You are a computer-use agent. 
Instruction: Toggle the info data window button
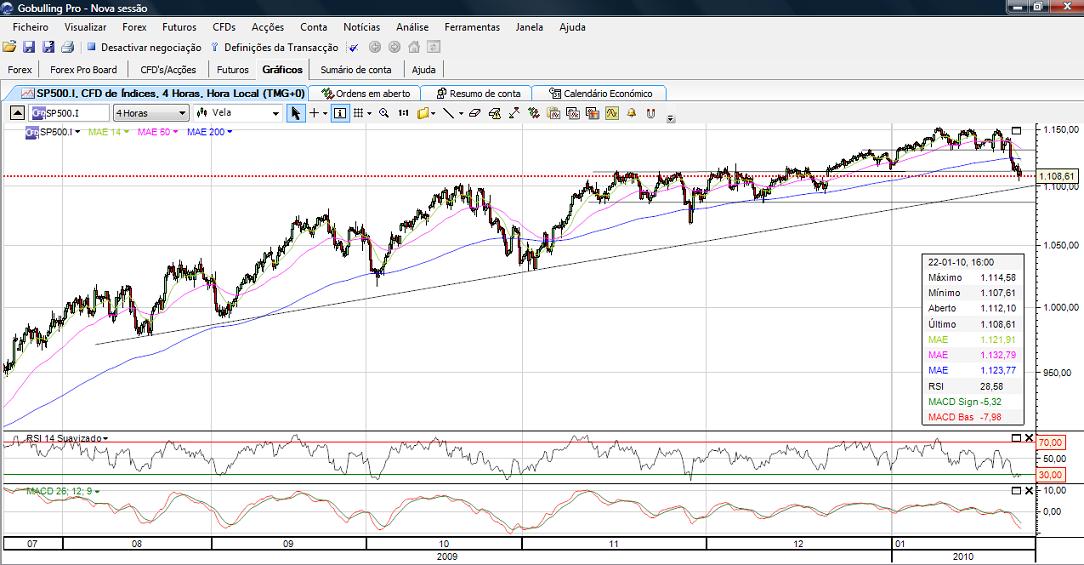(340, 113)
